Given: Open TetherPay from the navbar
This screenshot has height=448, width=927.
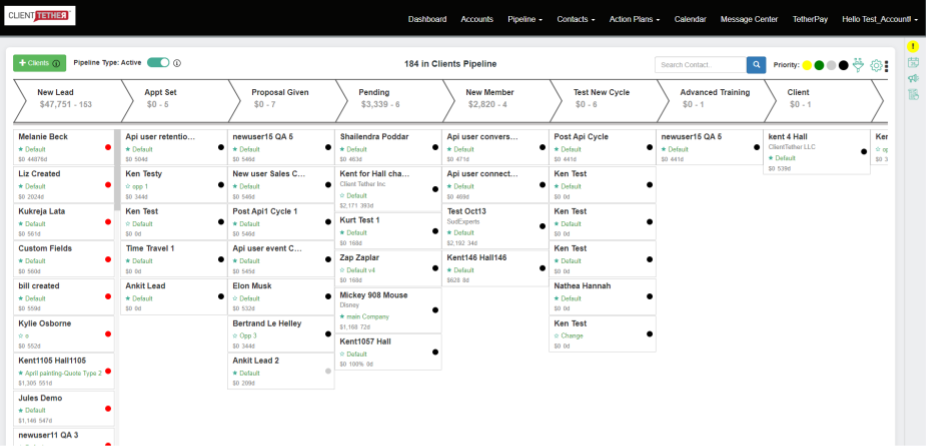Looking at the screenshot, I should (810, 19).
